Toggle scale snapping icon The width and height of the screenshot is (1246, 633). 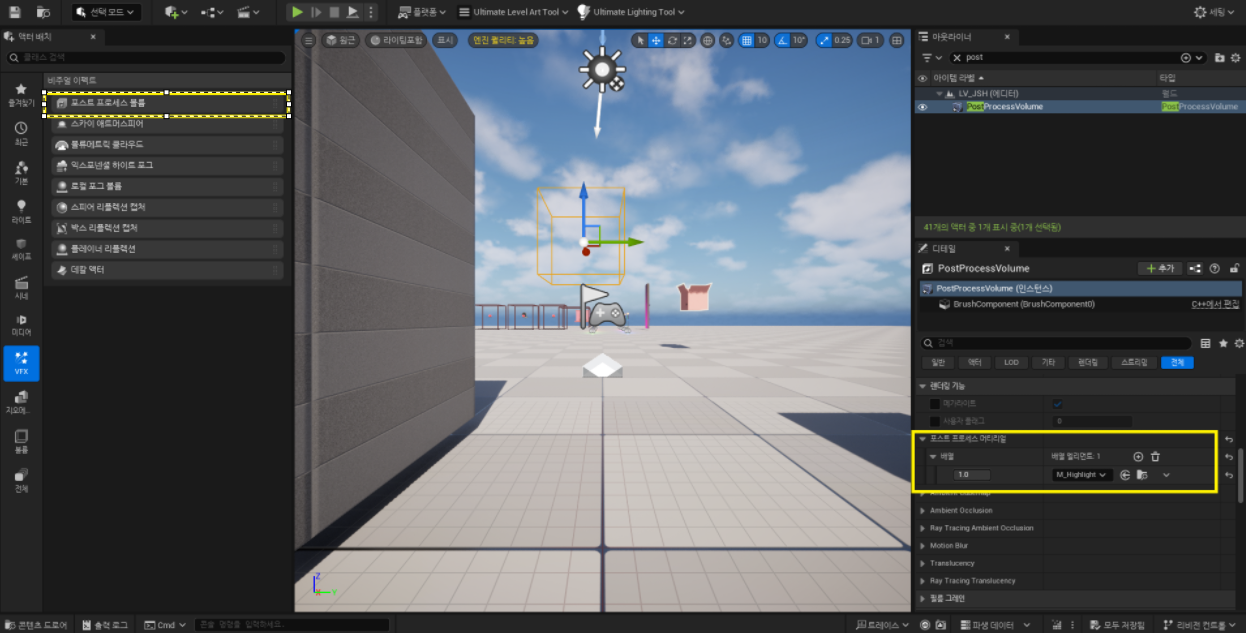pos(824,40)
